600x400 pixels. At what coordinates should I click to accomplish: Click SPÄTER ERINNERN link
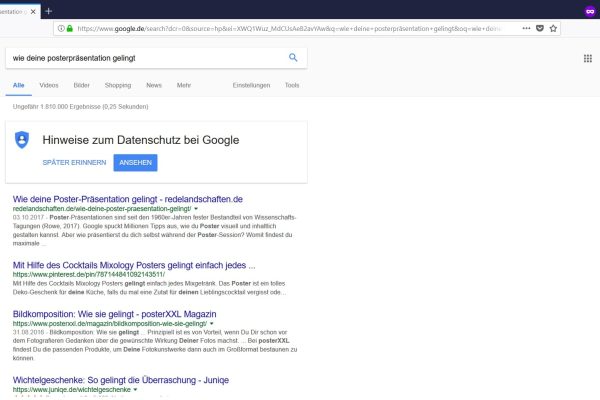74,163
